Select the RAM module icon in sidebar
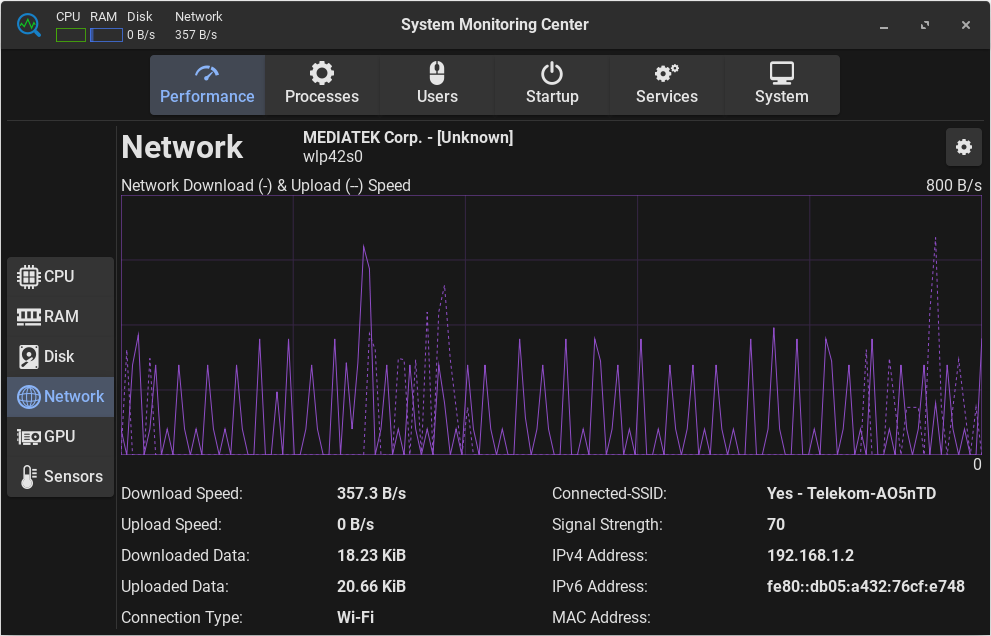 (28, 317)
